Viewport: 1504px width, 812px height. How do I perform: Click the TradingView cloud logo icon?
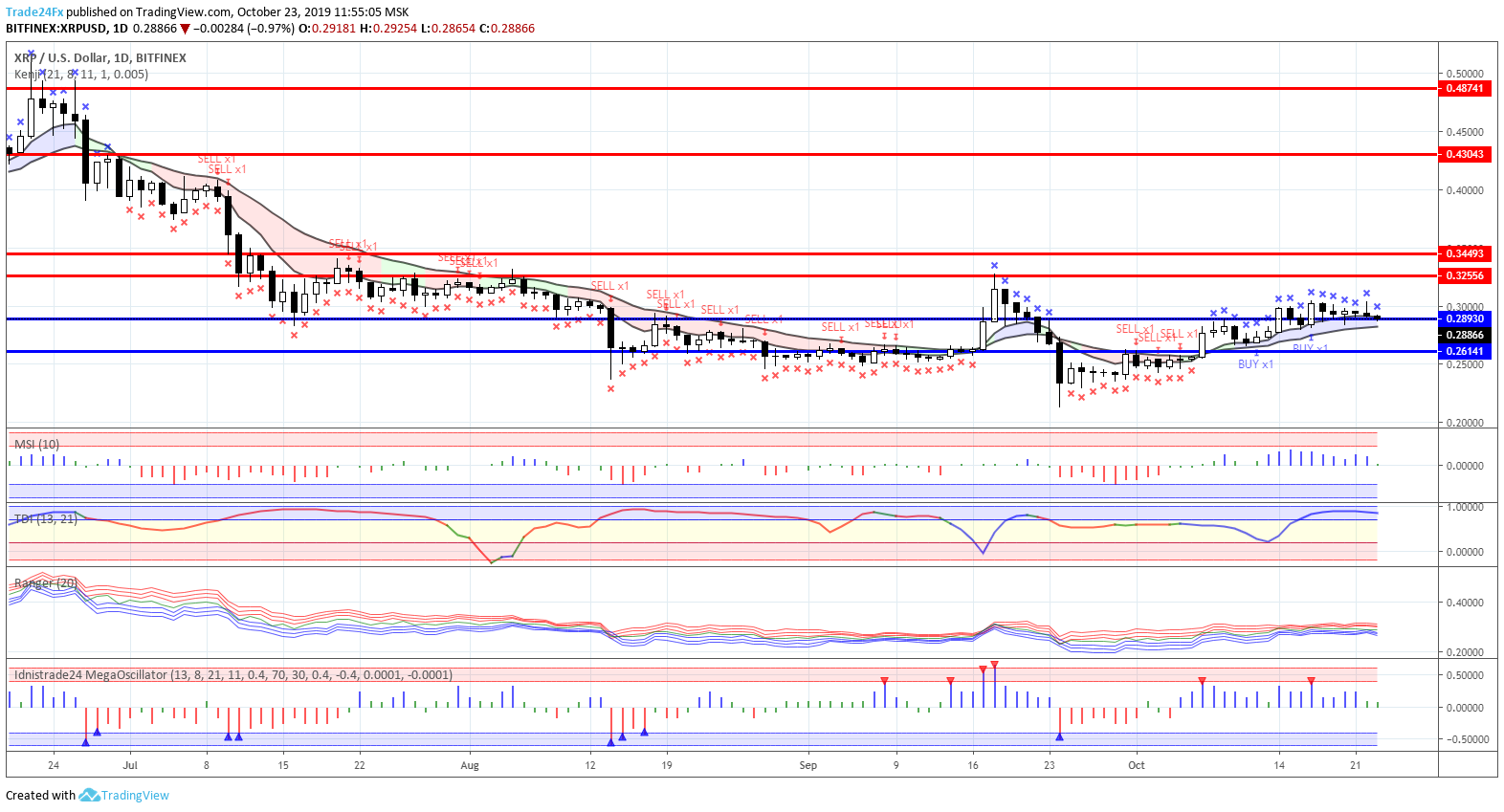[x=89, y=795]
